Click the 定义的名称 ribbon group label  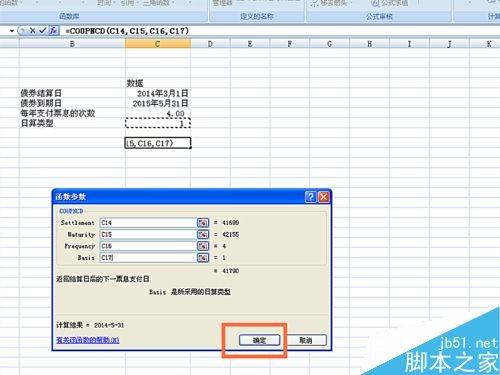pos(257,16)
